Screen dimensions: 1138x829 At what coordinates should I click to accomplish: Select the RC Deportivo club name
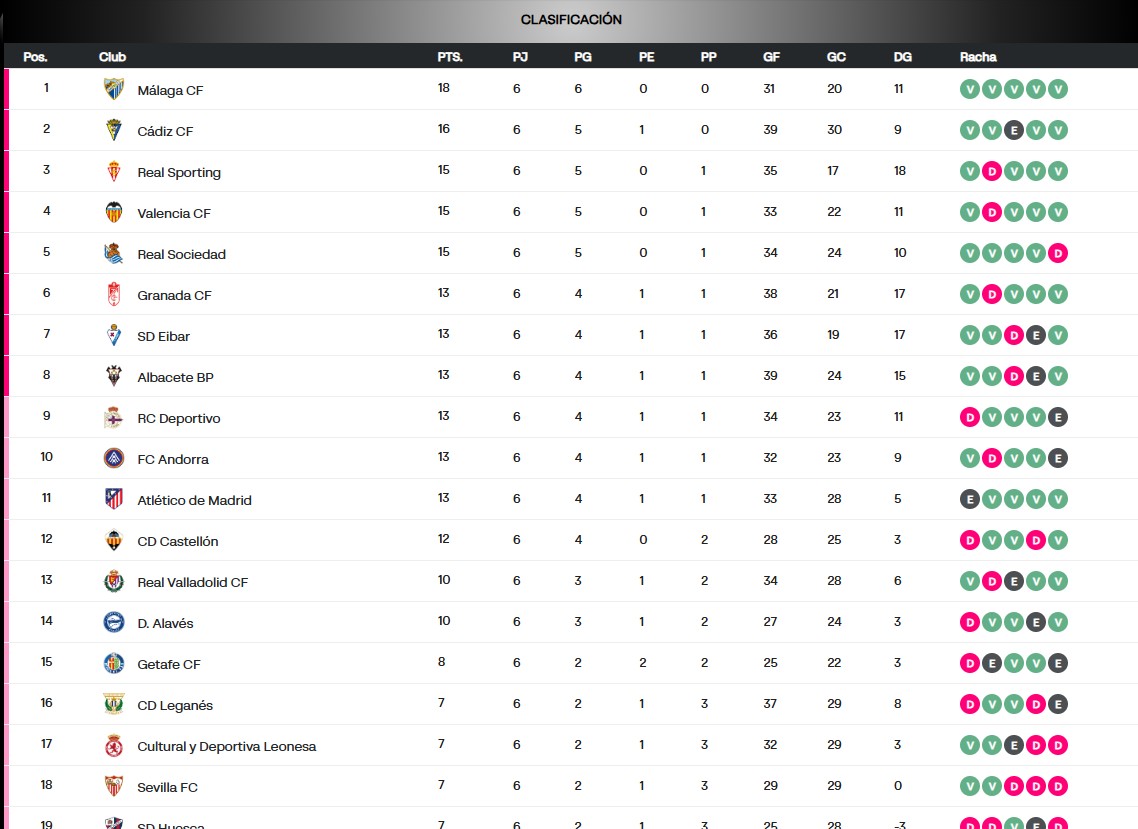[178, 418]
